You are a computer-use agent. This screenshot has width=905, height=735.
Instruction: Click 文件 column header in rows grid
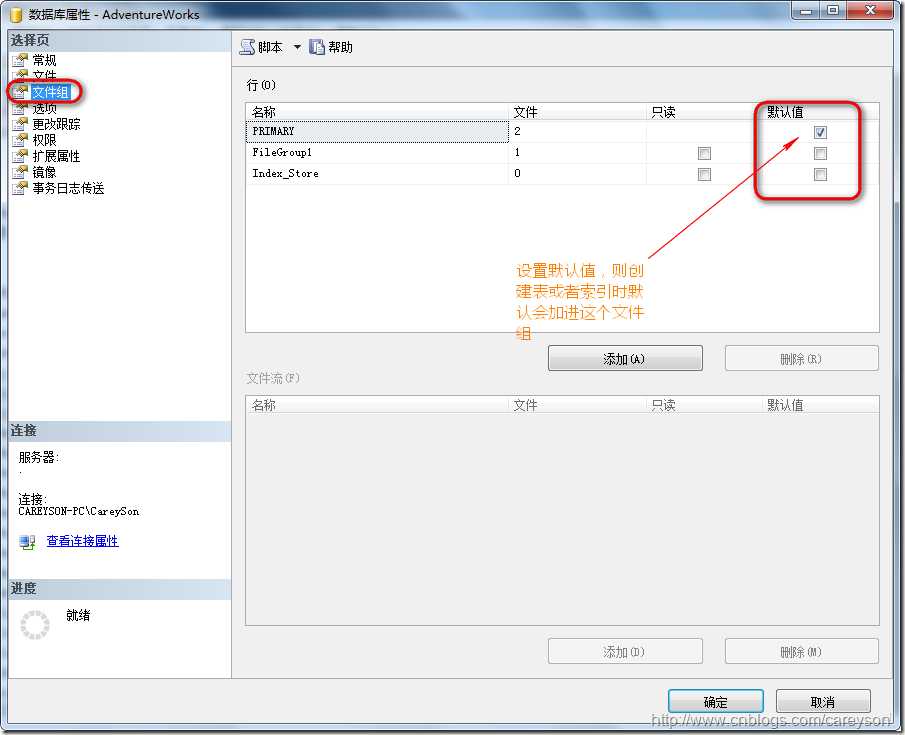click(x=577, y=112)
